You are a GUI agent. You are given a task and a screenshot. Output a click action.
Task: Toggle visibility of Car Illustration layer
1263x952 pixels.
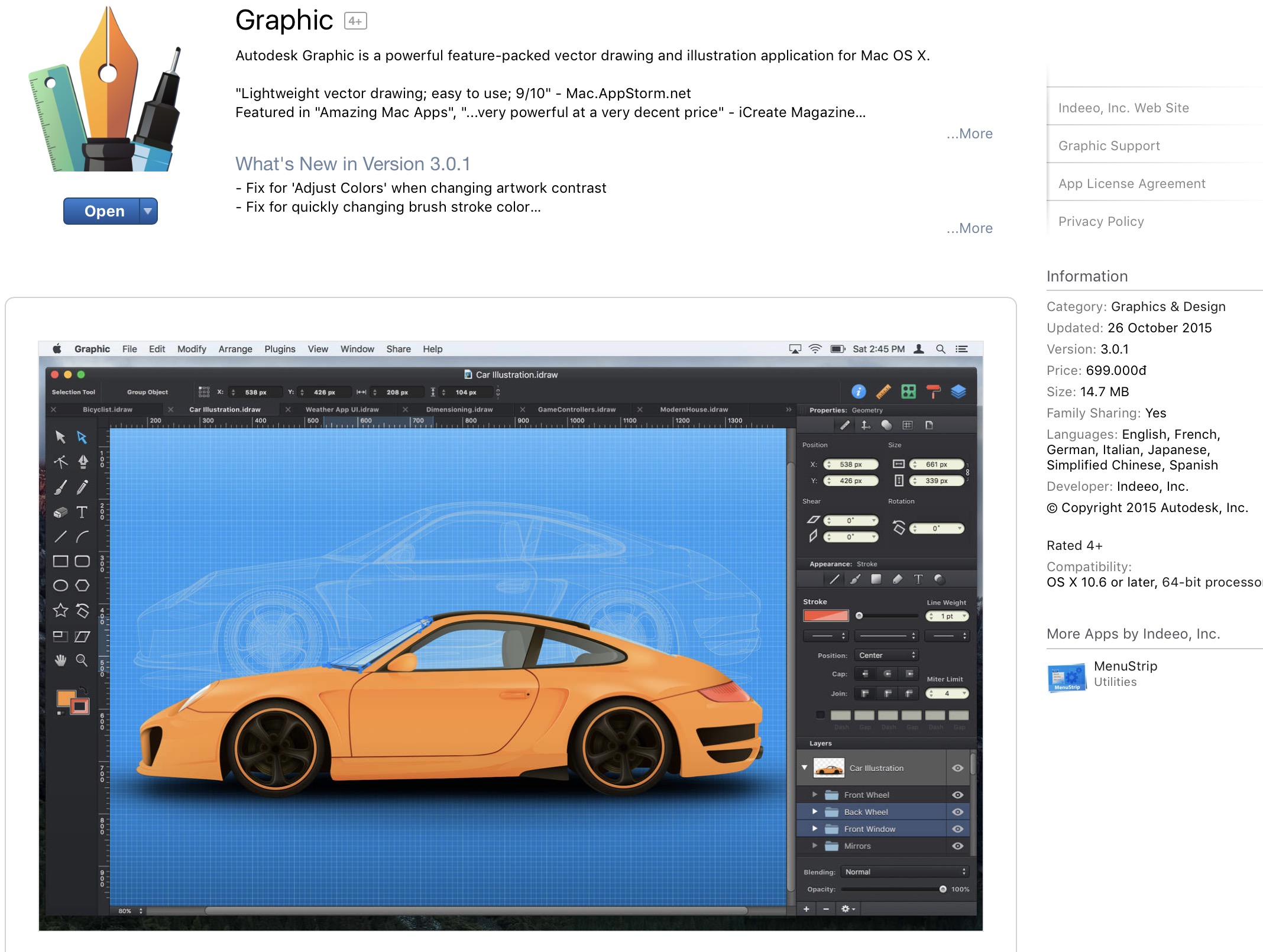(x=958, y=768)
